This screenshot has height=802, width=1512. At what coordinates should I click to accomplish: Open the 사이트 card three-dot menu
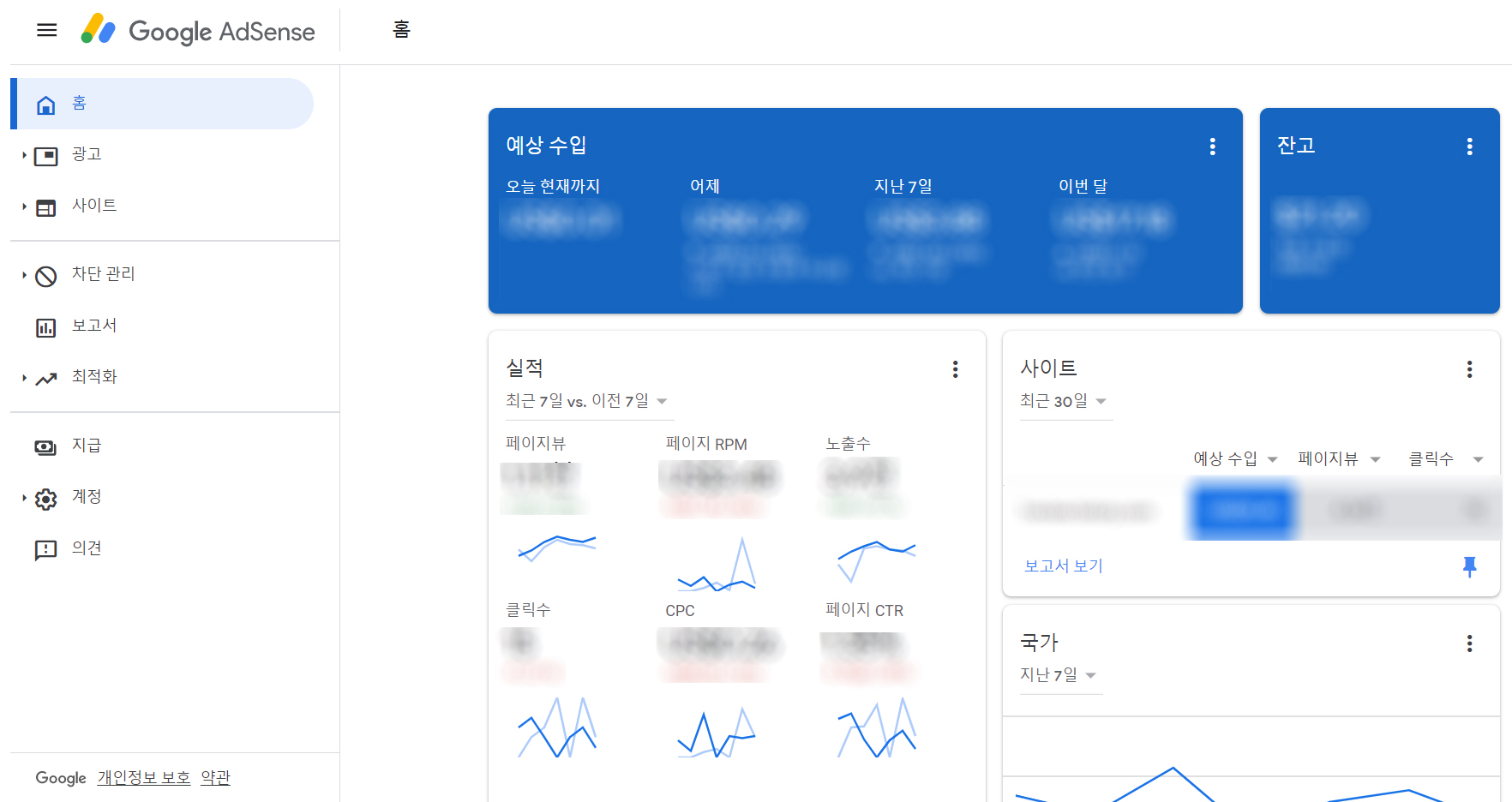click(1469, 369)
